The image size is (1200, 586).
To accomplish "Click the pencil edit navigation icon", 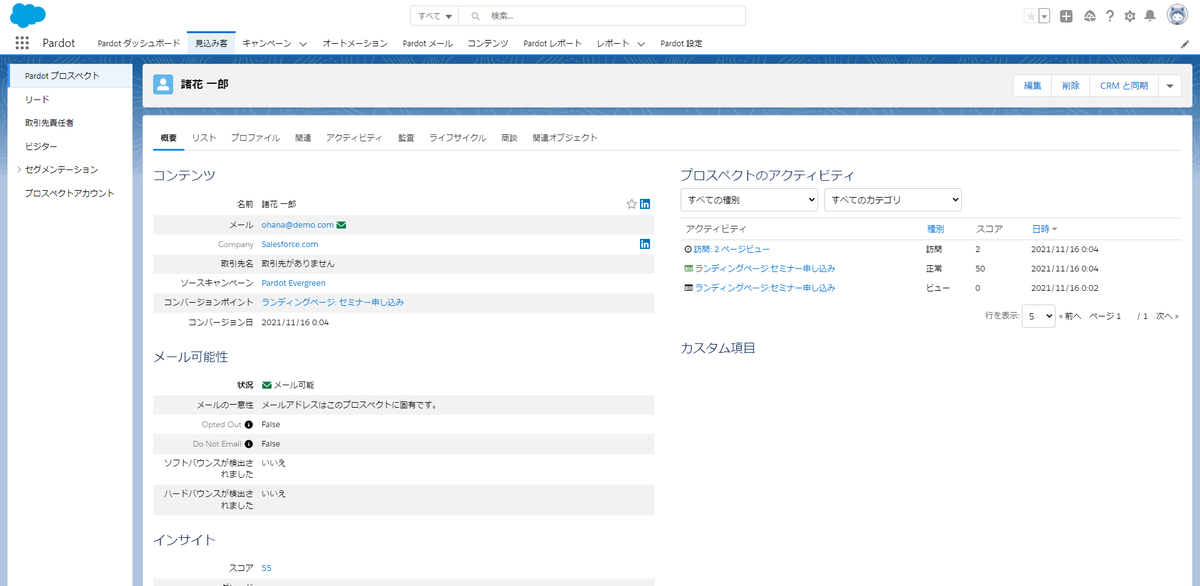I will click(x=1185, y=44).
